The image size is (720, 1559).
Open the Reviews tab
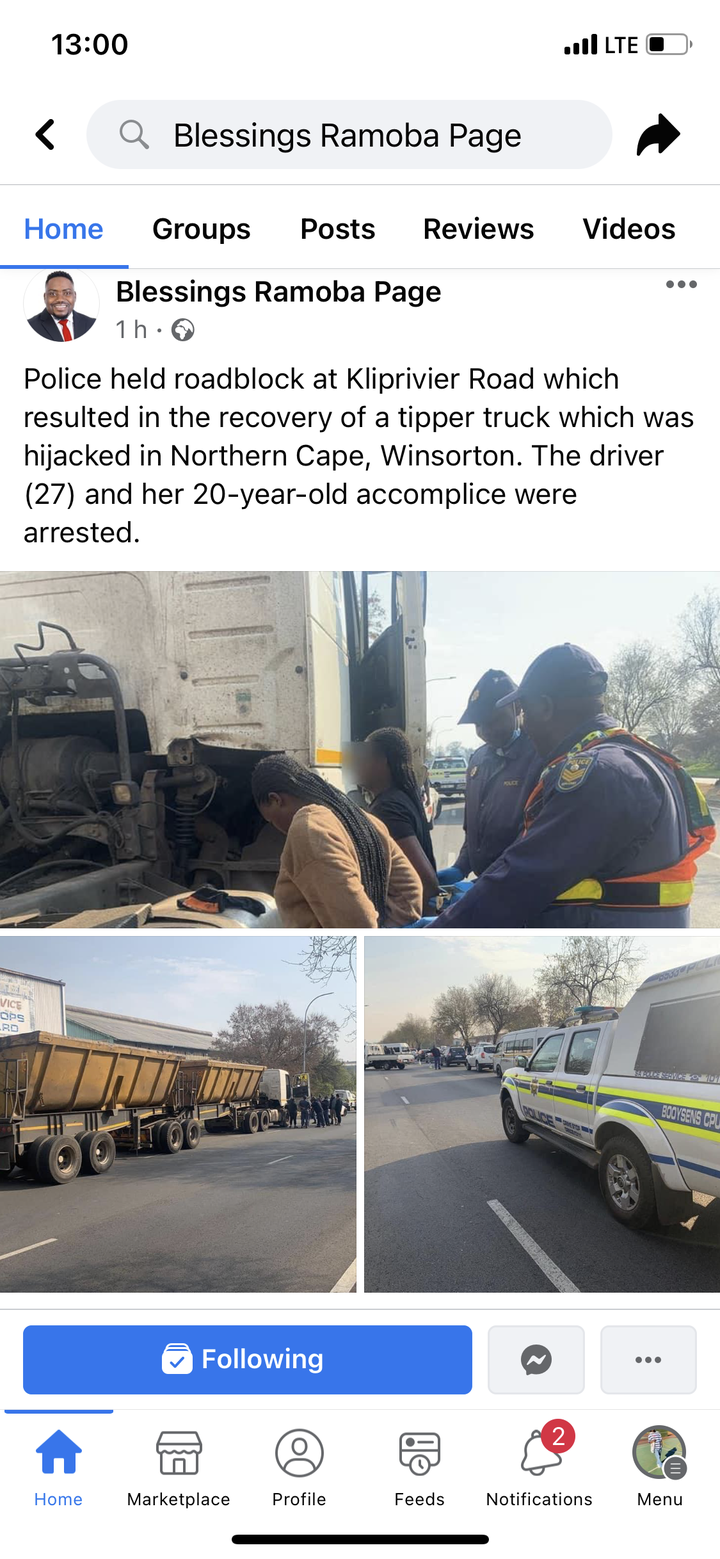click(478, 229)
